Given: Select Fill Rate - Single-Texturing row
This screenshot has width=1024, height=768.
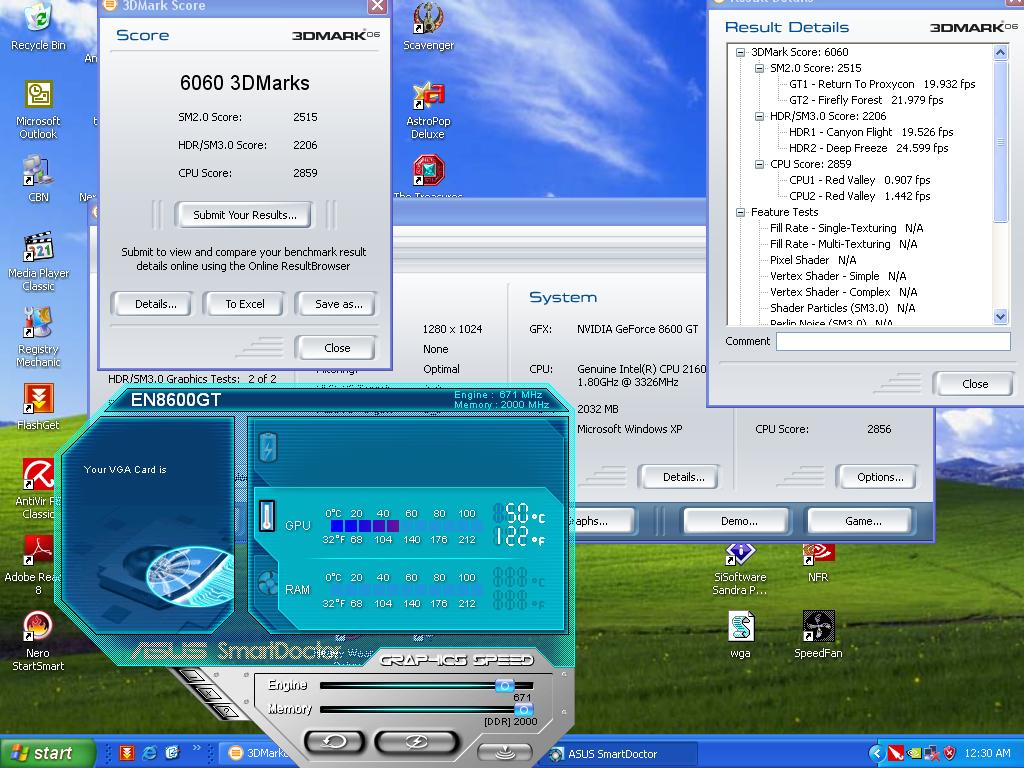Looking at the screenshot, I should [x=846, y=228].
